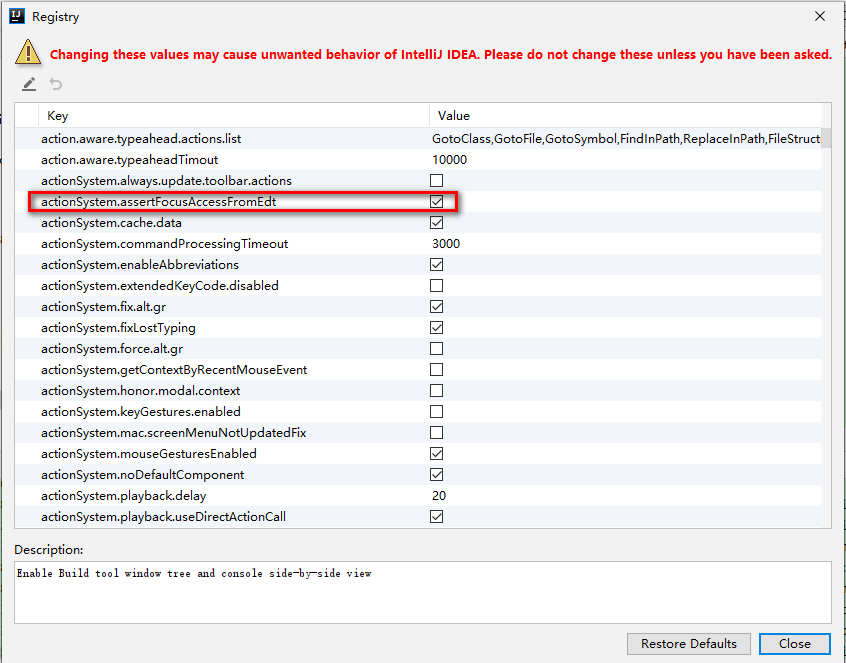Click the value 3000
Viewport: 846px width, 663px height.
(x=446, y=244)
